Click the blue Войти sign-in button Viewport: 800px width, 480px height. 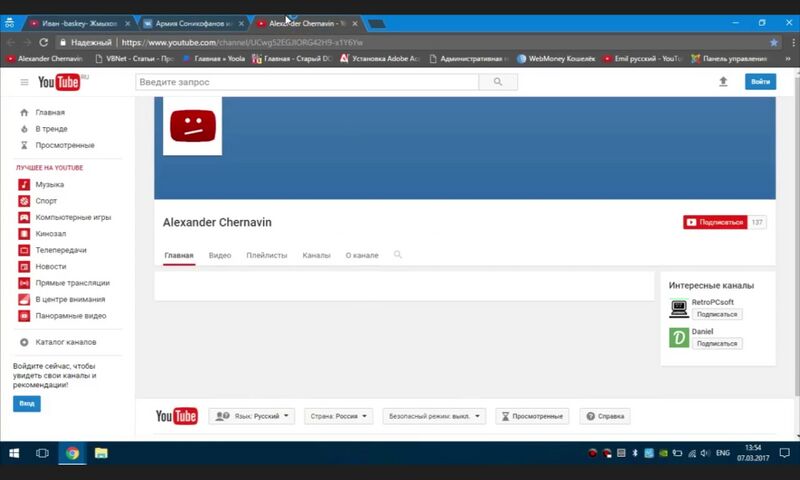[760, 82]
